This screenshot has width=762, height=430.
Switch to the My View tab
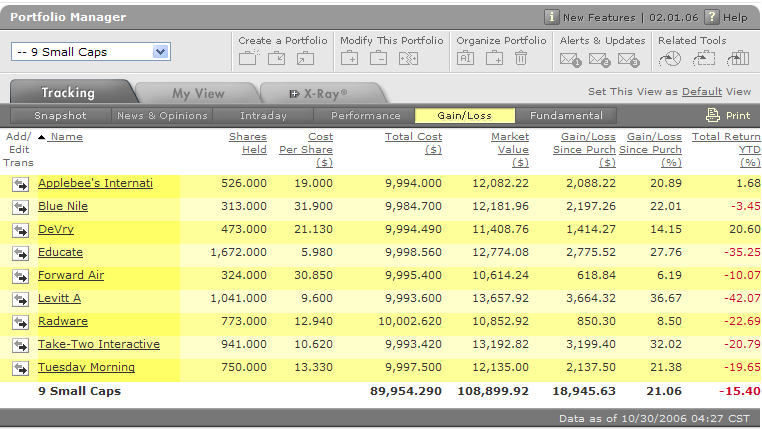click(x=198, y=93)
